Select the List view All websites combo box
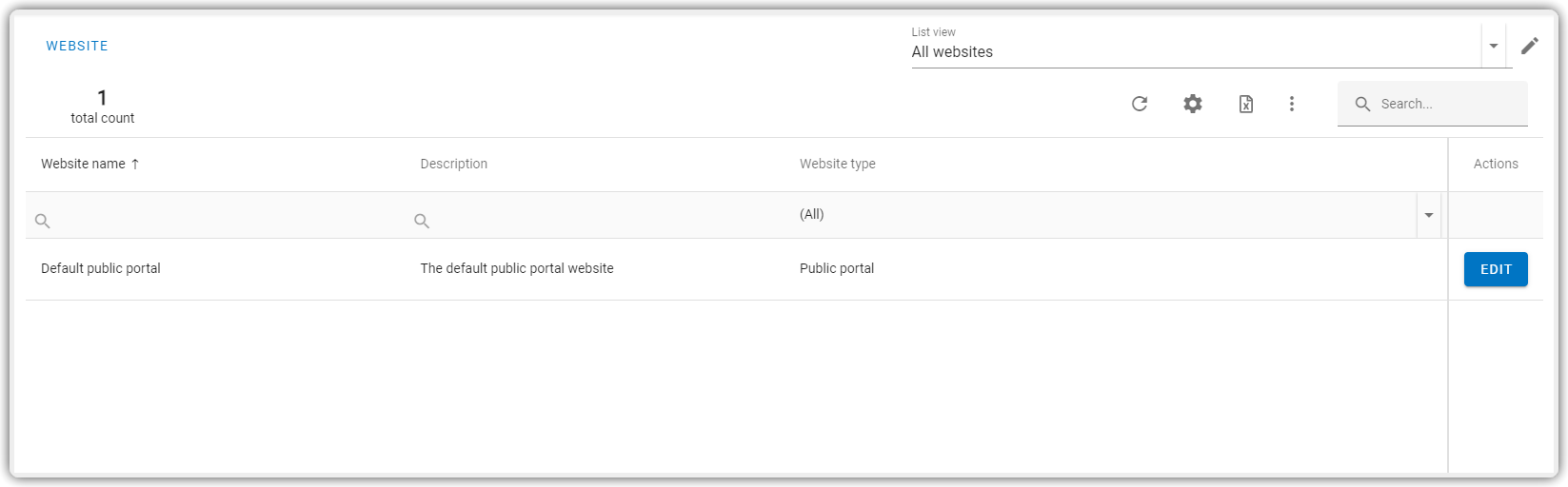Image resolution: width=1568 pixels, height=487 pixels. coord(1197,46)
